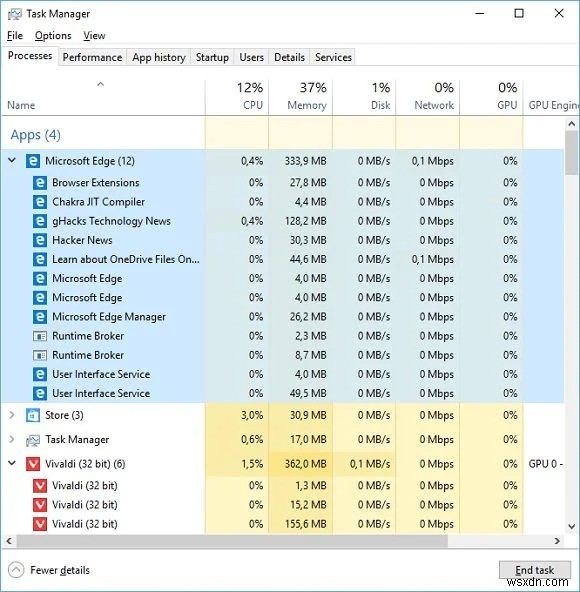Image resolution: width=580 pixels, height=592 pixels.
Task: Click the horizontal scrollbar right arrow
Action: pyautogui.click(x=557, y=541)
